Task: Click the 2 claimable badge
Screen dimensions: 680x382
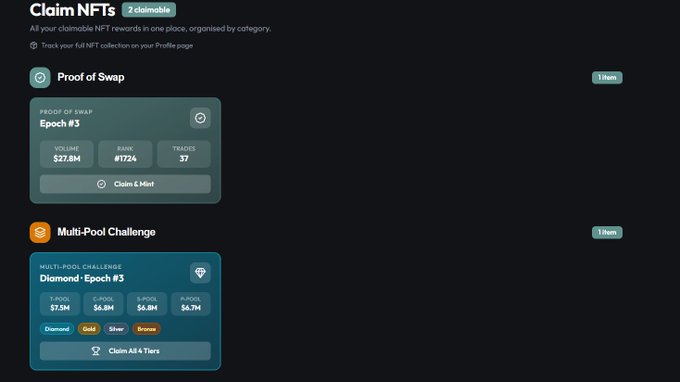Action: (x=149, y=10)
